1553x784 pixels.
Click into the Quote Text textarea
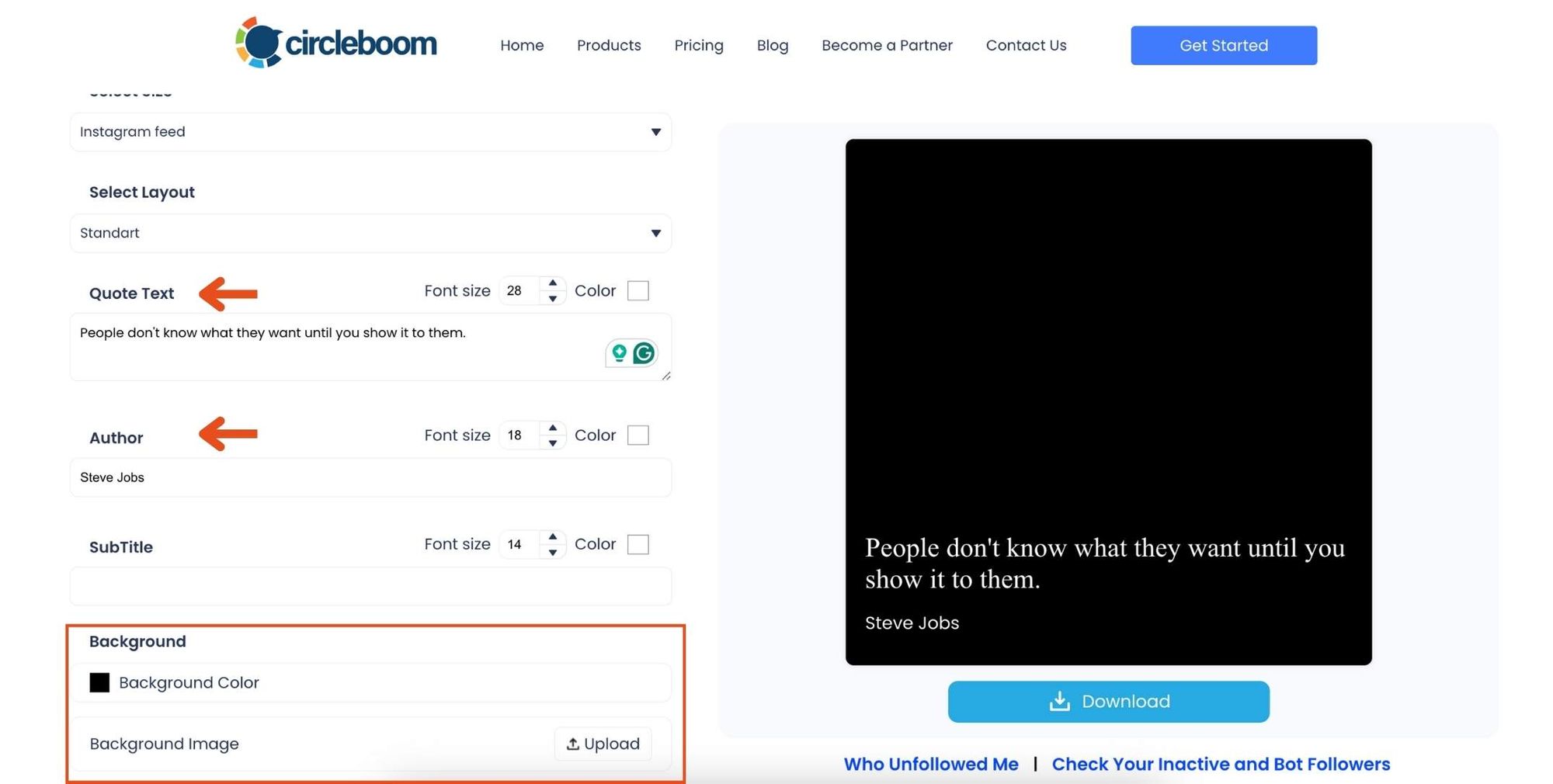[370, 347]
